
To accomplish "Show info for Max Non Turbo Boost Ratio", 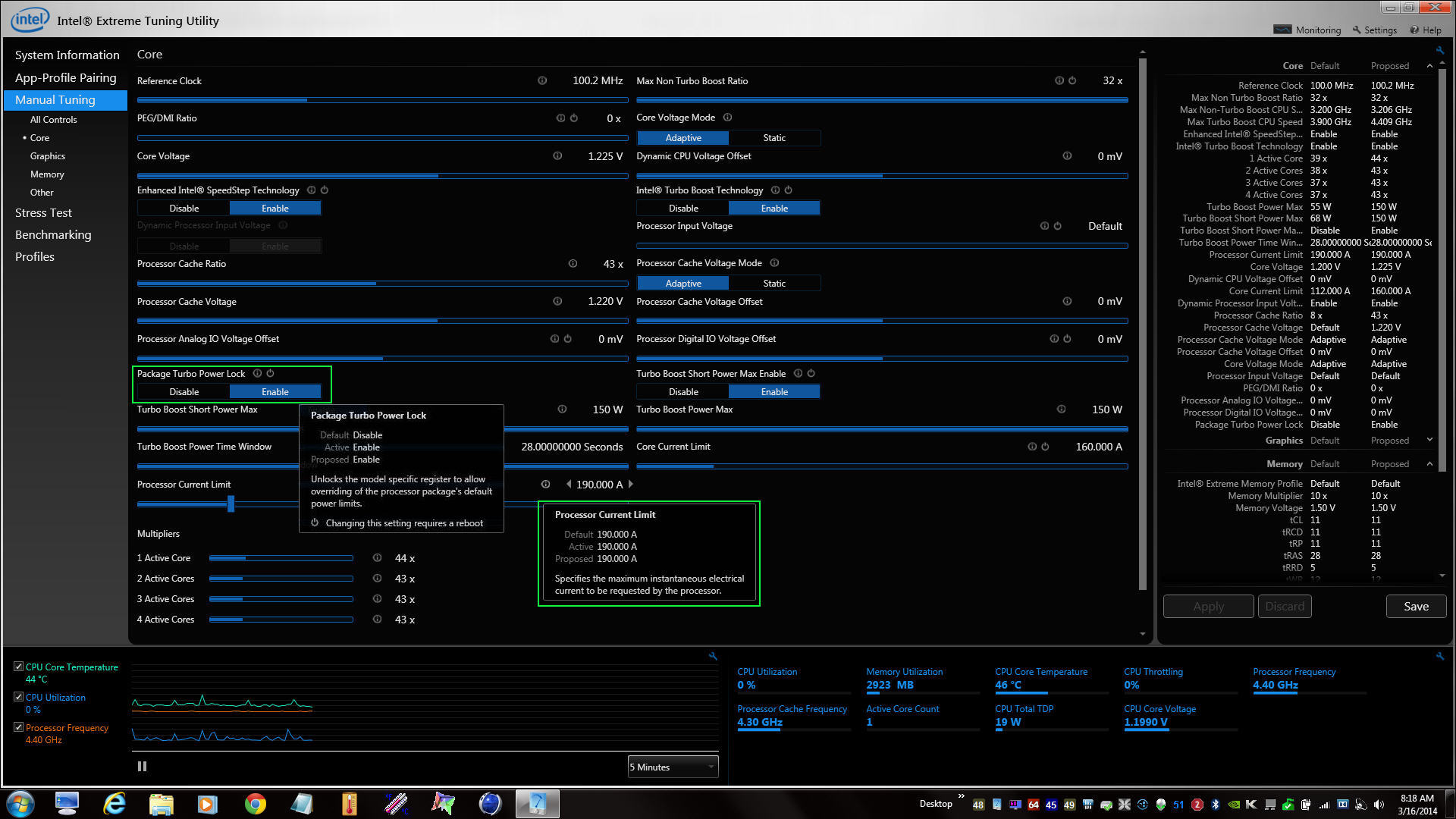I will click(1059, 80).
